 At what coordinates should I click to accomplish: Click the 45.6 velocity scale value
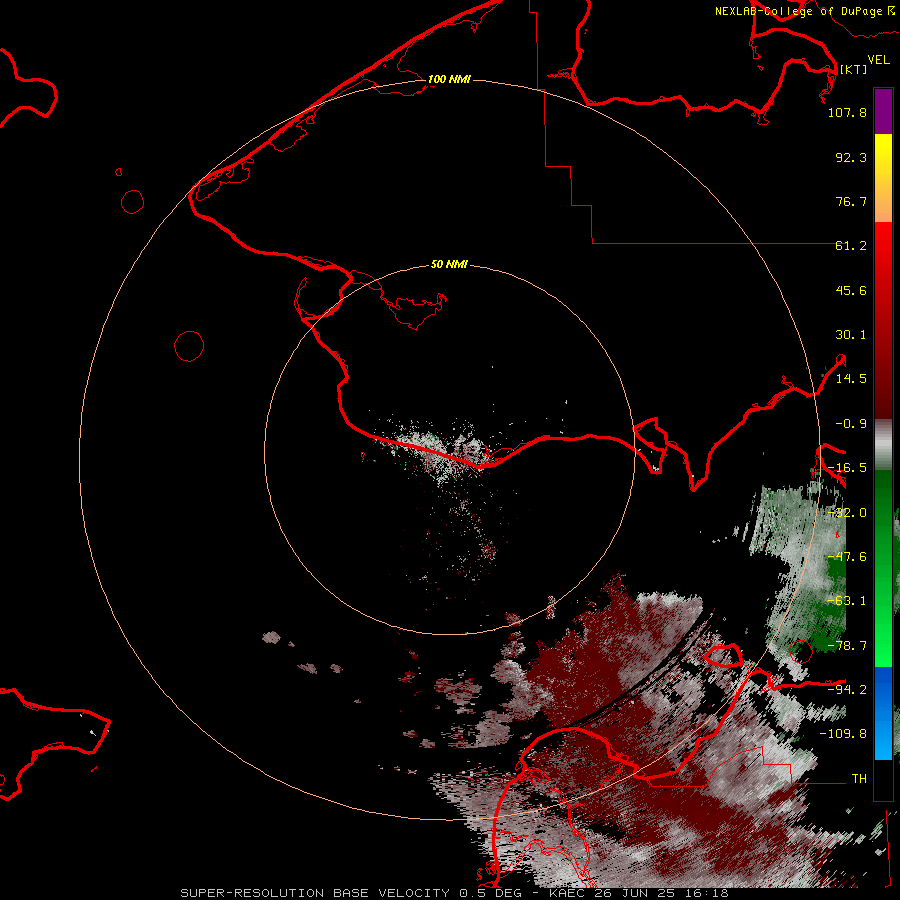pyautogui.click(x=851, y=290)
